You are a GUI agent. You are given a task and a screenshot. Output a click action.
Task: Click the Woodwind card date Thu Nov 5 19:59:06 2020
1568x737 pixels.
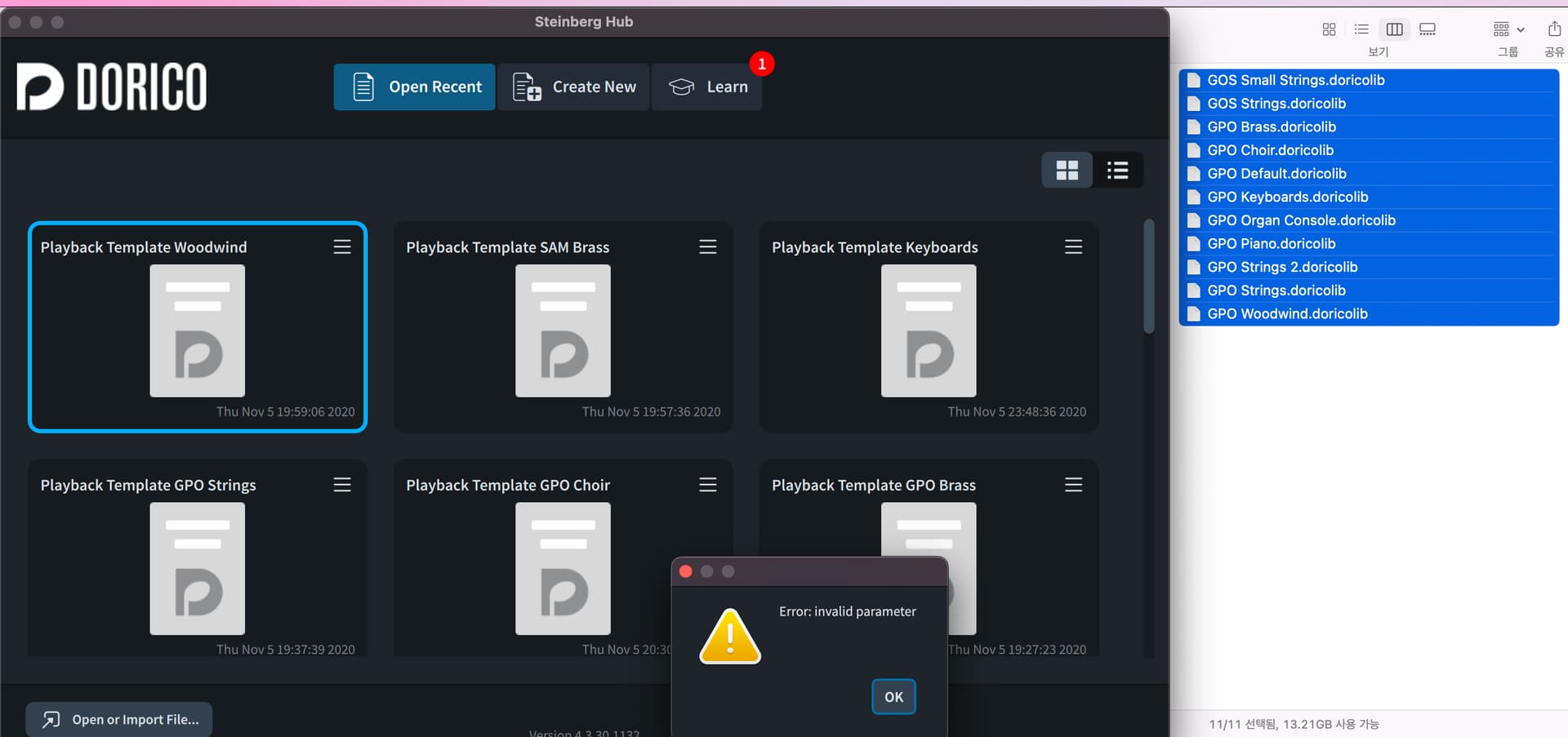[x=286, y=411]
